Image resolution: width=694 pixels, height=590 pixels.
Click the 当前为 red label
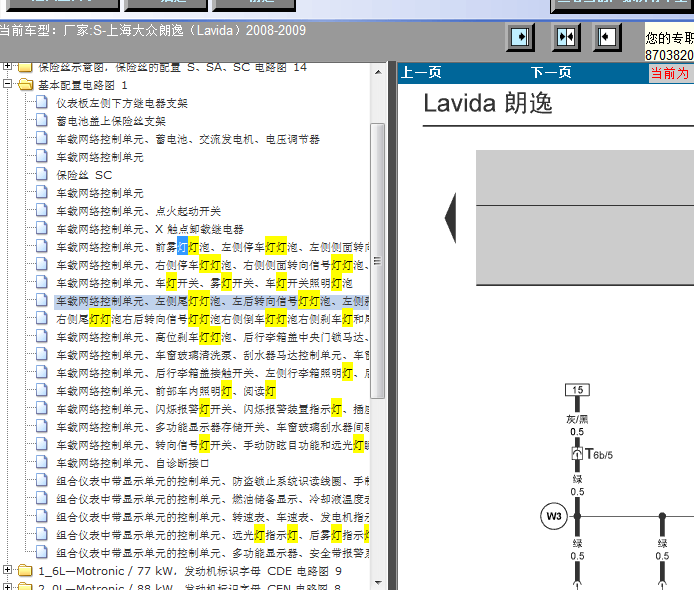tap(670, 73)
